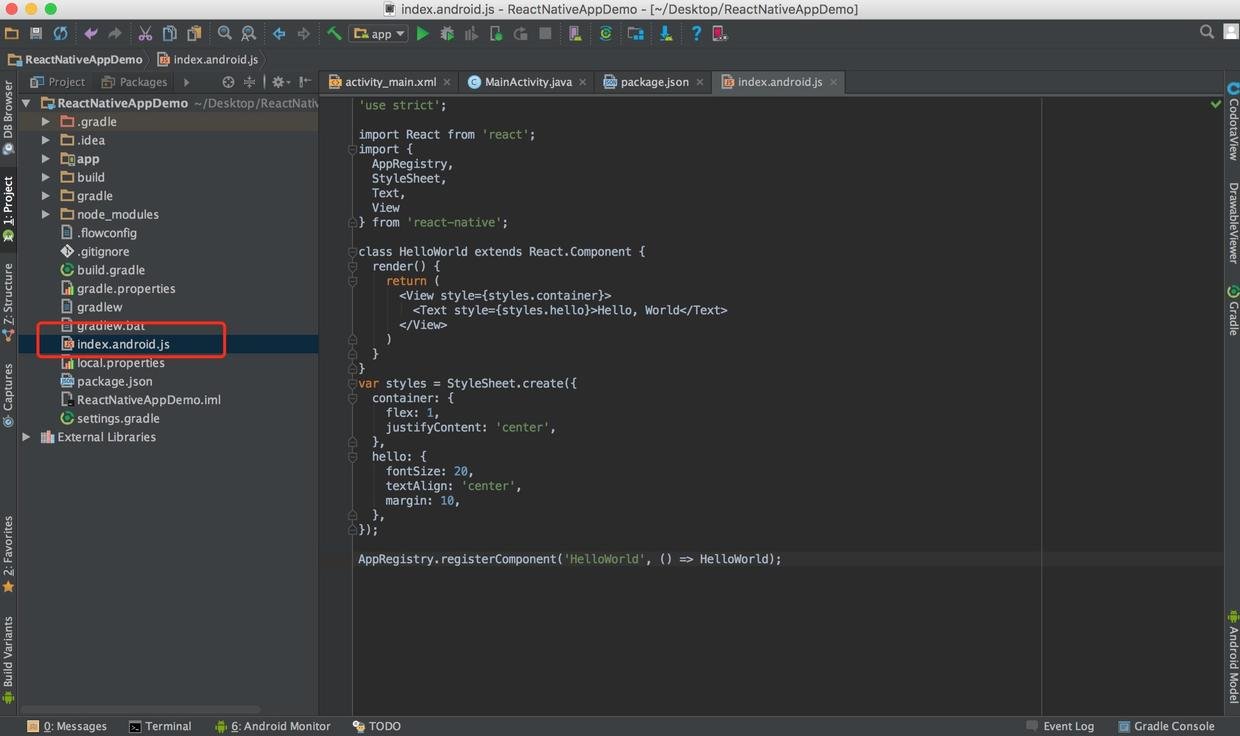Open the SDK Manager download icon
This screenshot has height=736, width=1240.
tap(665, 33)
